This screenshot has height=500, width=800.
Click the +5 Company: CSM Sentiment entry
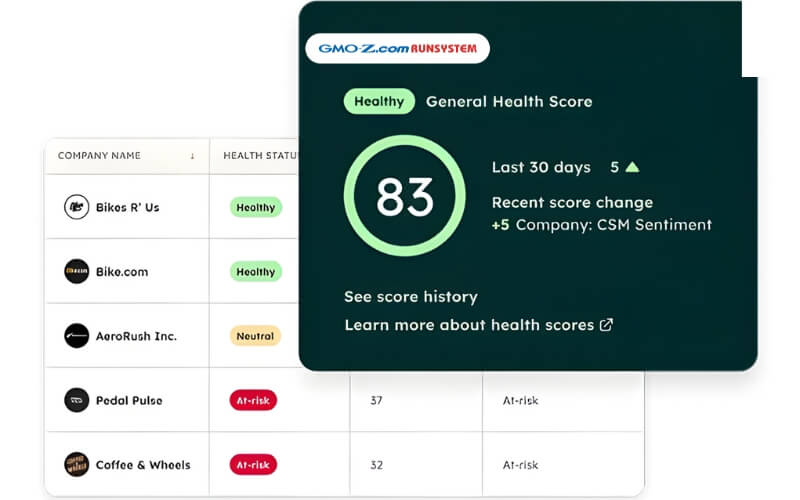click(x=602, y=225)
